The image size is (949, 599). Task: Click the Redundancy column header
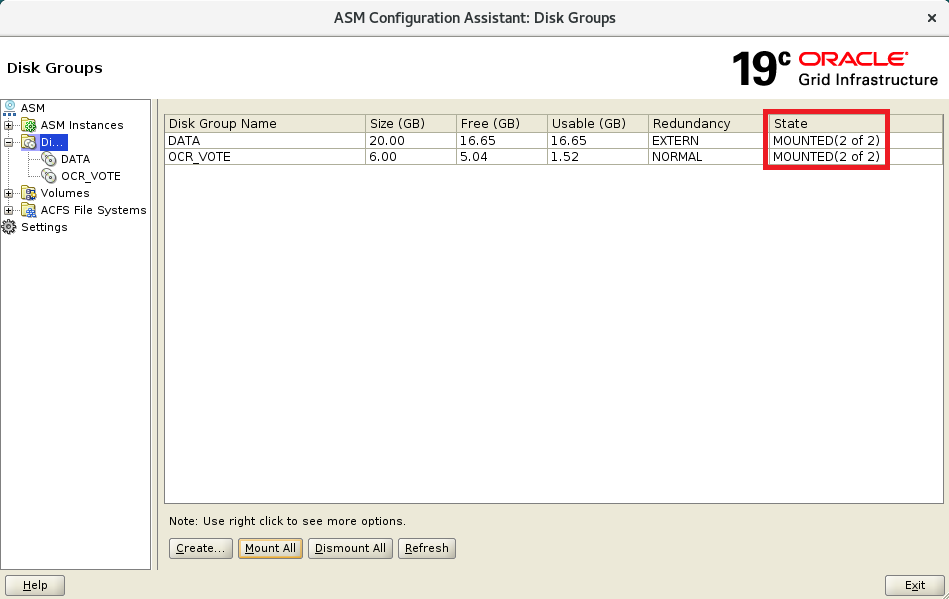(x=709, y=123)
